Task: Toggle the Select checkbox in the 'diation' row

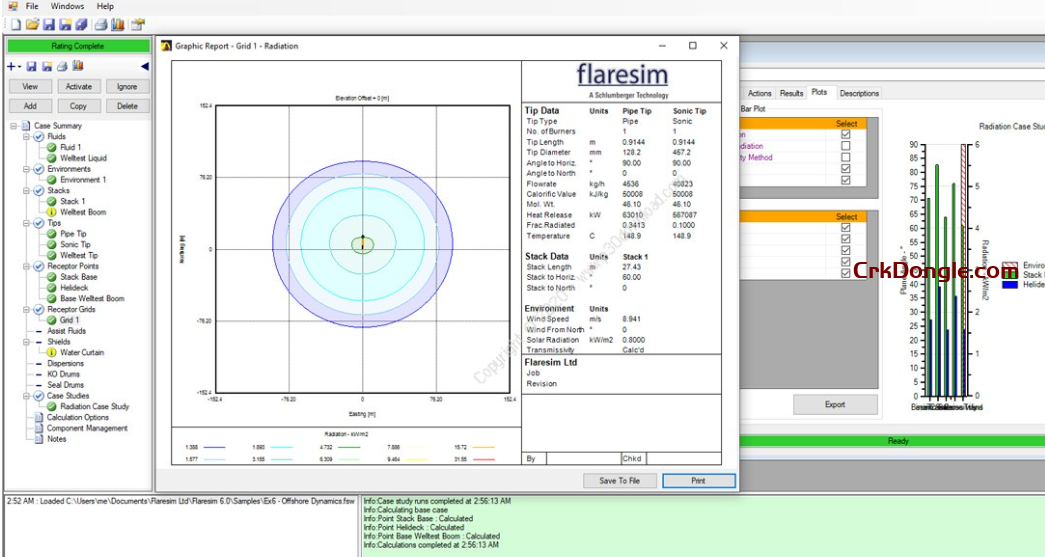Action: coord(846,146)
